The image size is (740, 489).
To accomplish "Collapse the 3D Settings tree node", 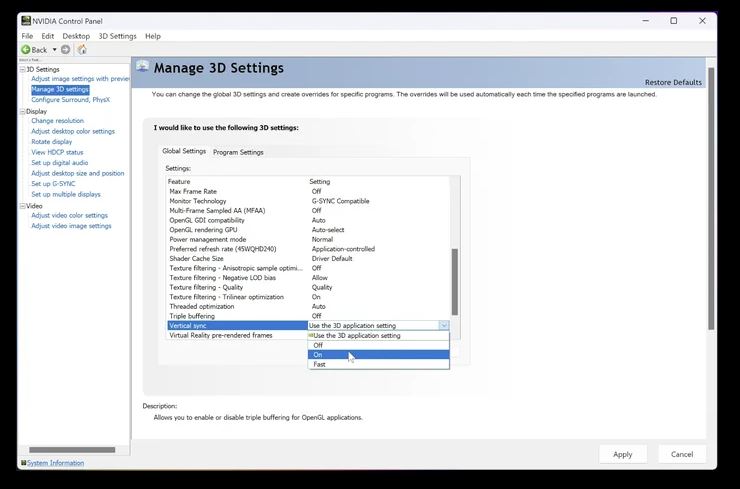I will pyautogui.click(x=22, y=69).
